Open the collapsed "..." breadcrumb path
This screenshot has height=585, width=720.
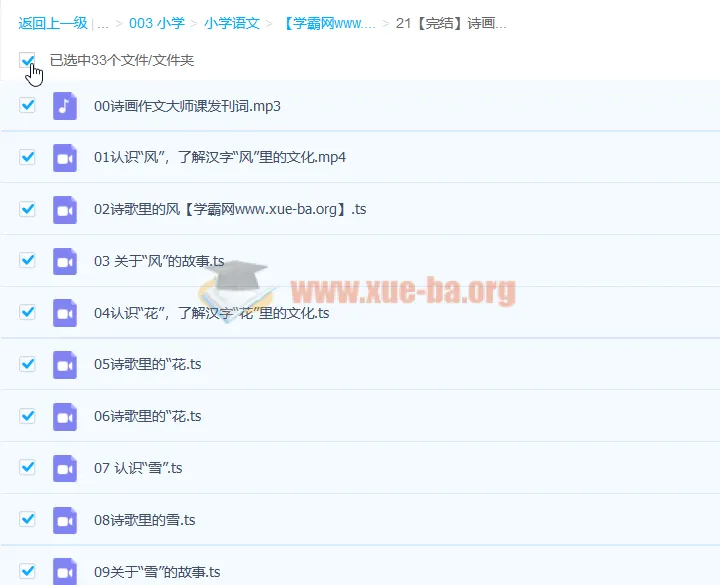coord(103,24)
